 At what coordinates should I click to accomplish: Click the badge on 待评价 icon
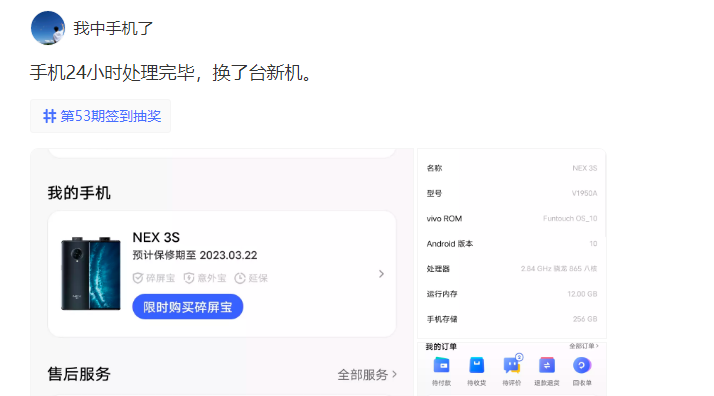pyautogui.click(x=519, y=357)
